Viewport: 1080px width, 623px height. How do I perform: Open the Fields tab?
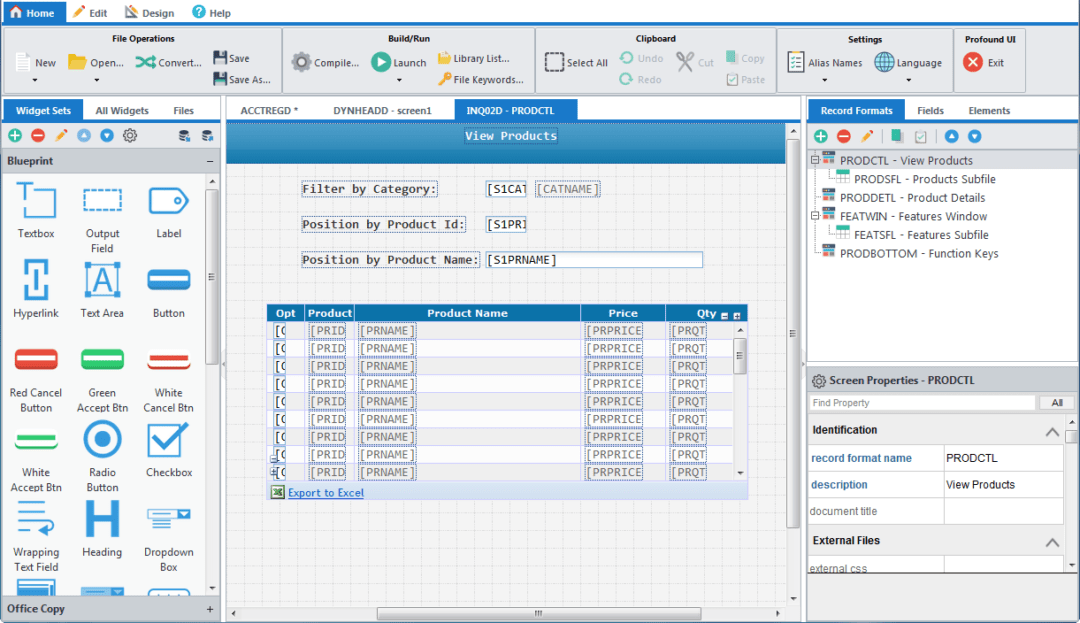click(x=930, y=111)
